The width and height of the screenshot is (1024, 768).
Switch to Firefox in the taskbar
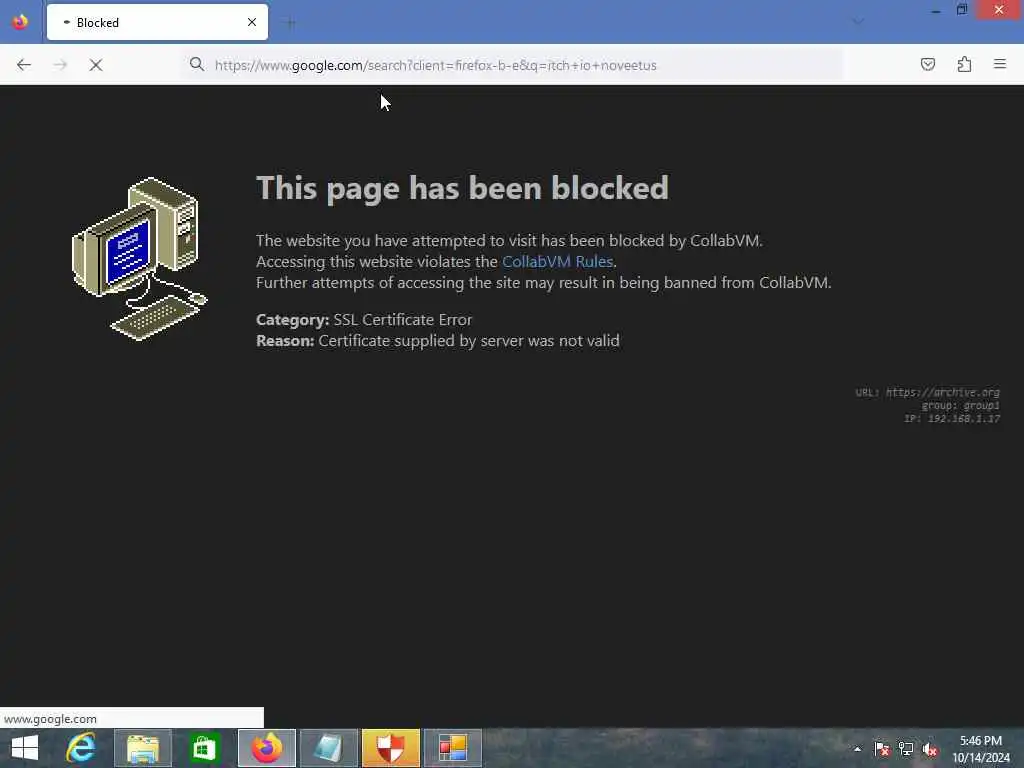pos(266,748)
